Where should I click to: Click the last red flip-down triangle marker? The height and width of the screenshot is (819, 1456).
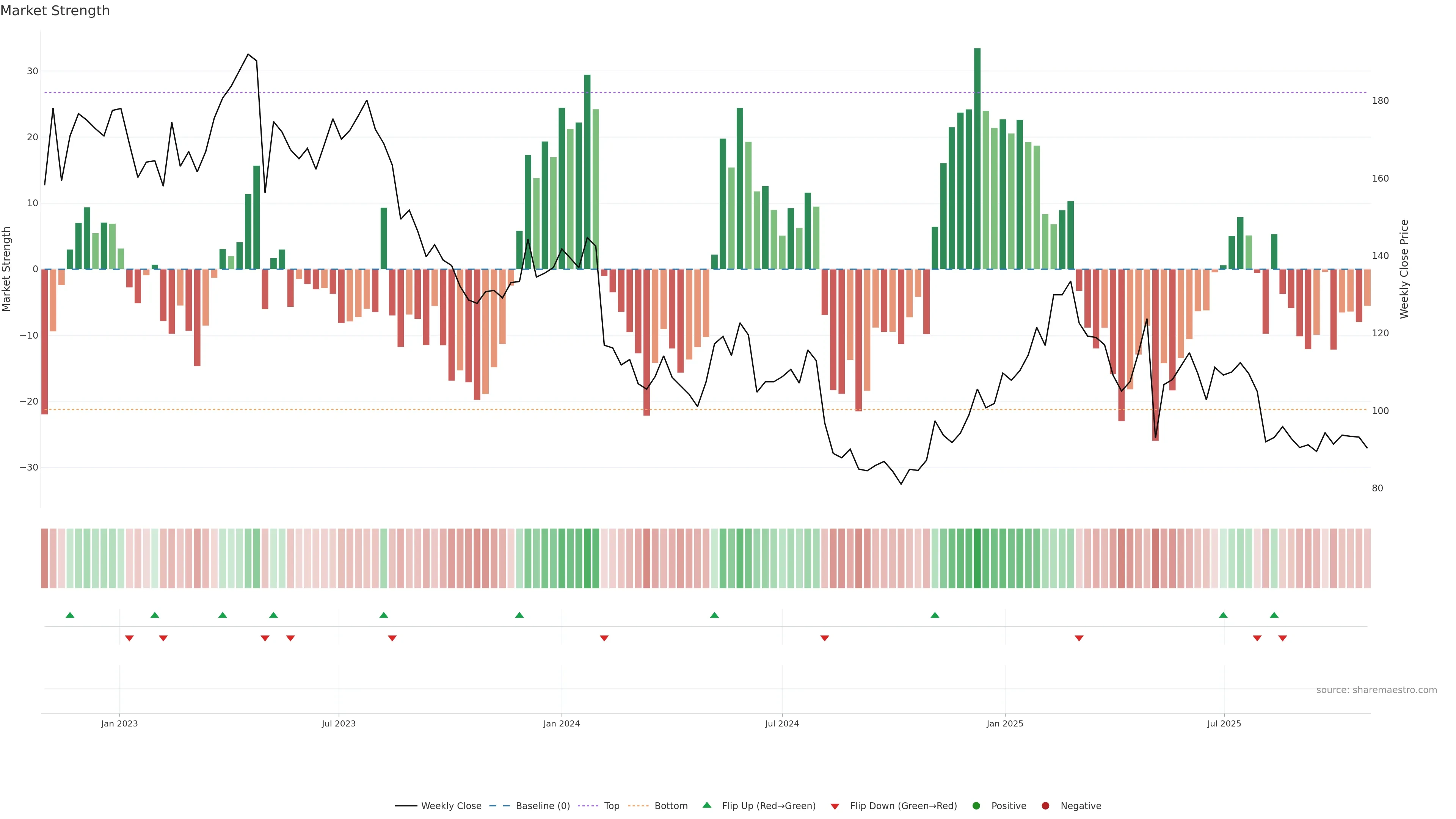1282,638
